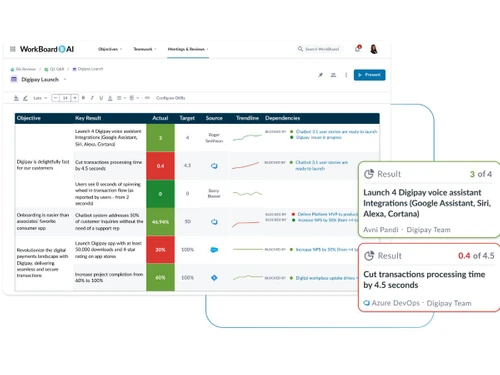Select the green Actual cell showing 3

point(160,138)
